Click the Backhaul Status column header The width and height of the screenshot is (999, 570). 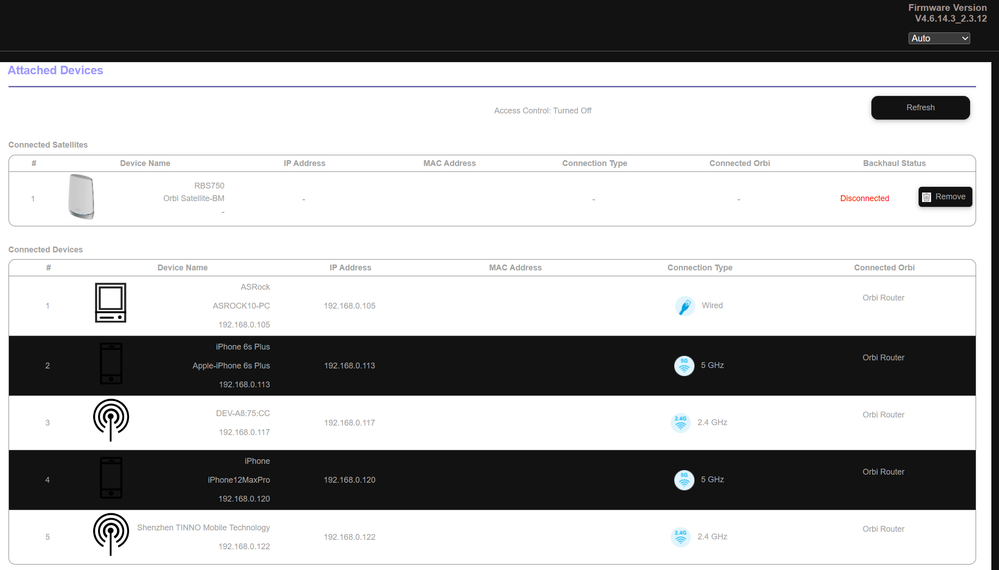click(x=894, y=163)
